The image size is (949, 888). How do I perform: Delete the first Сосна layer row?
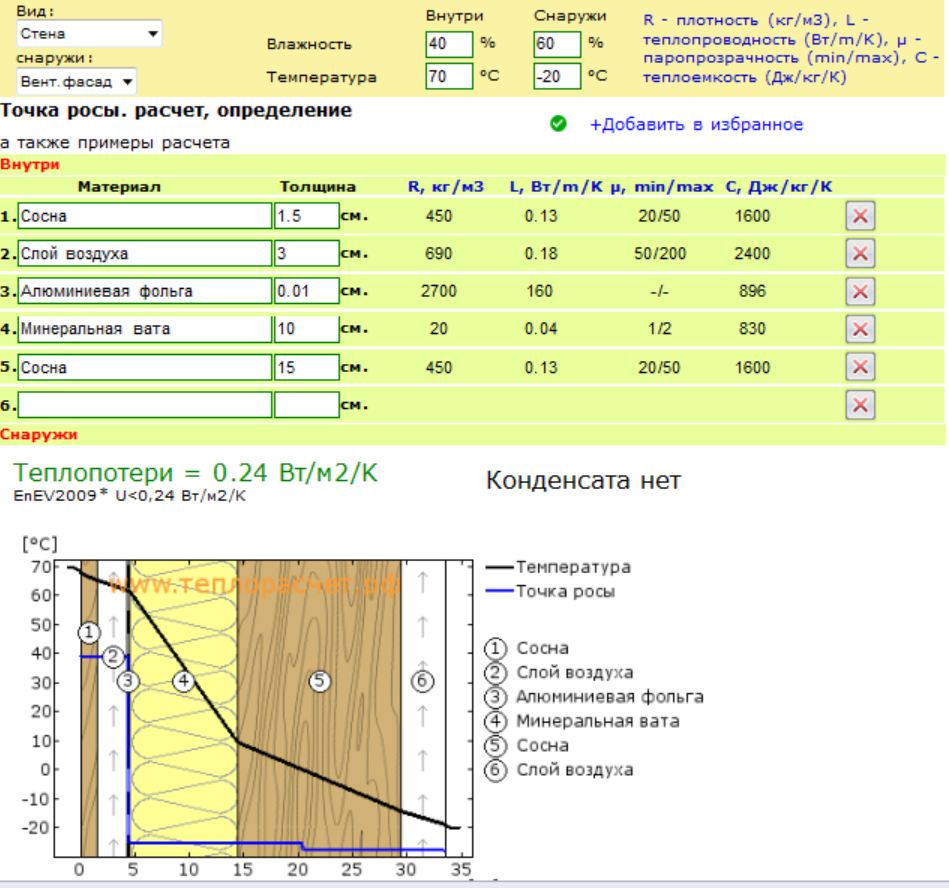[x=860, y=216]
